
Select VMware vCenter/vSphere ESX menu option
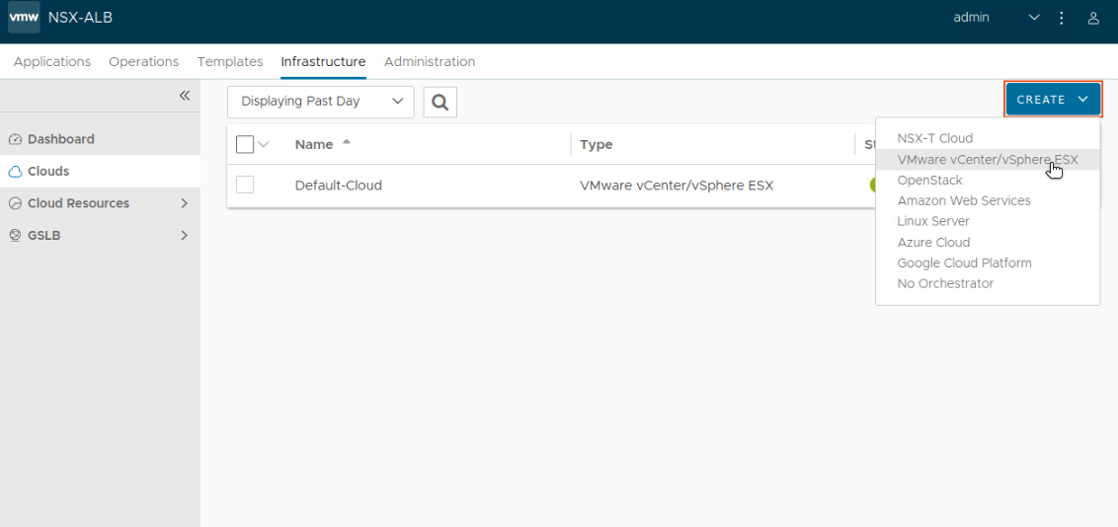(988, 160)
